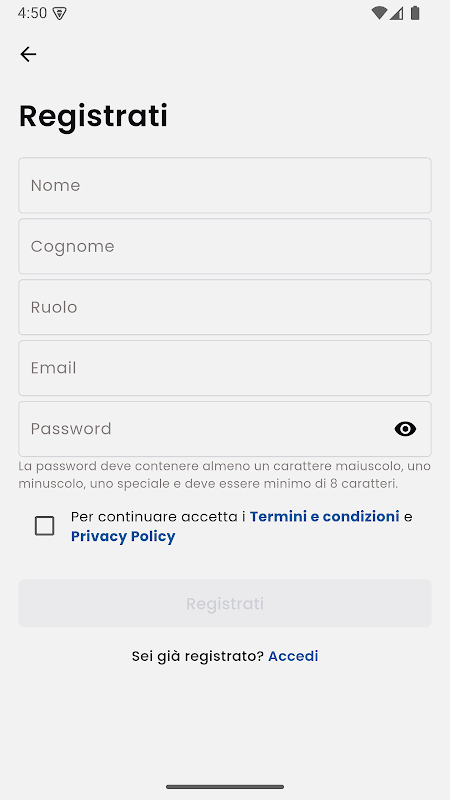Open the Termini e condizioni link
Viewport: 450px width, 800px height.
324,517
